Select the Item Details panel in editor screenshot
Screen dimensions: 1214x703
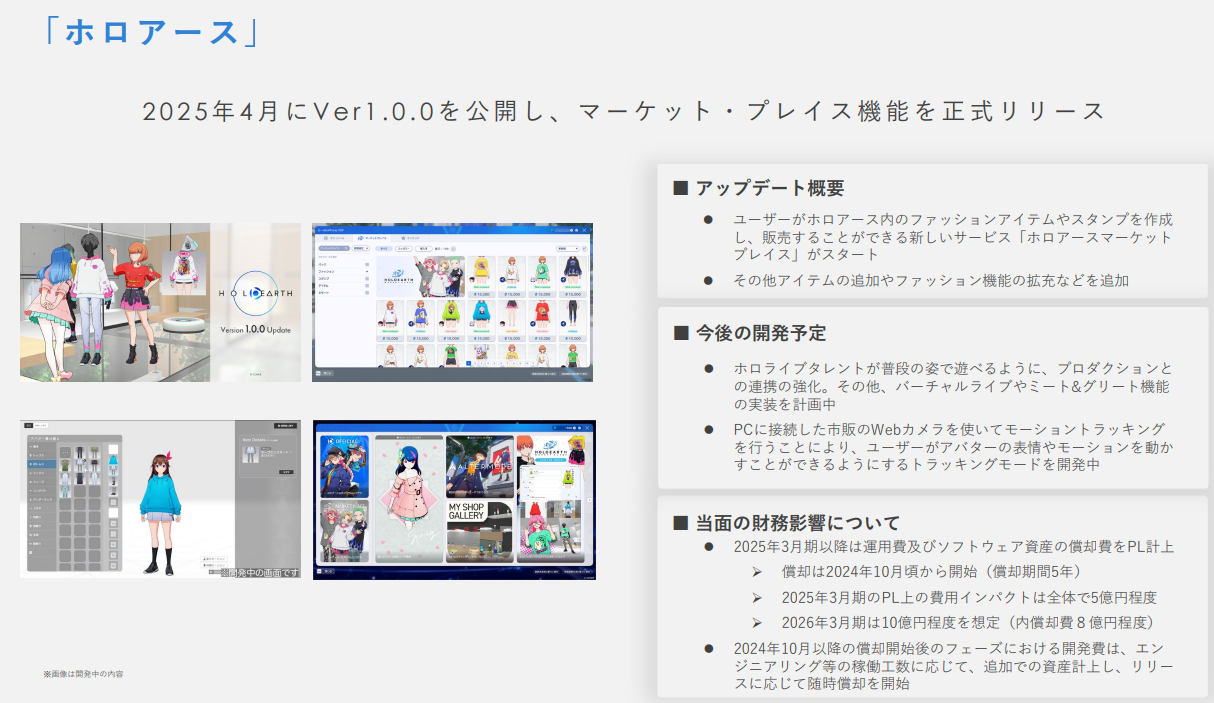pos(266,455)
